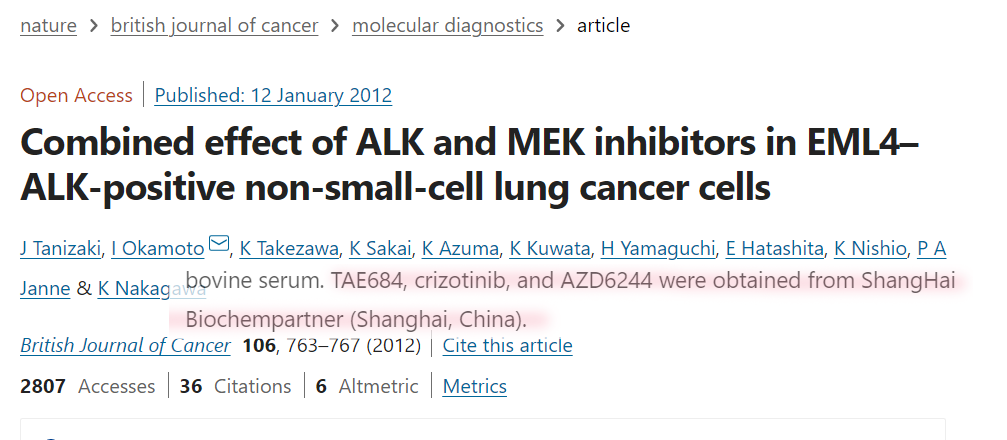
Task: Click the email envelope icon after I Okamoto
Action: pyautogui.click(x=219, y=243)
